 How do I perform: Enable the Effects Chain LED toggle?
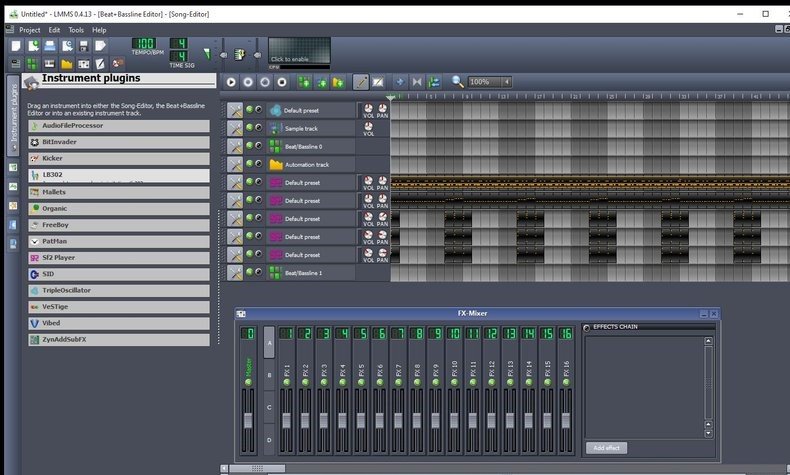pyautogui.click(x=587, y=328)
